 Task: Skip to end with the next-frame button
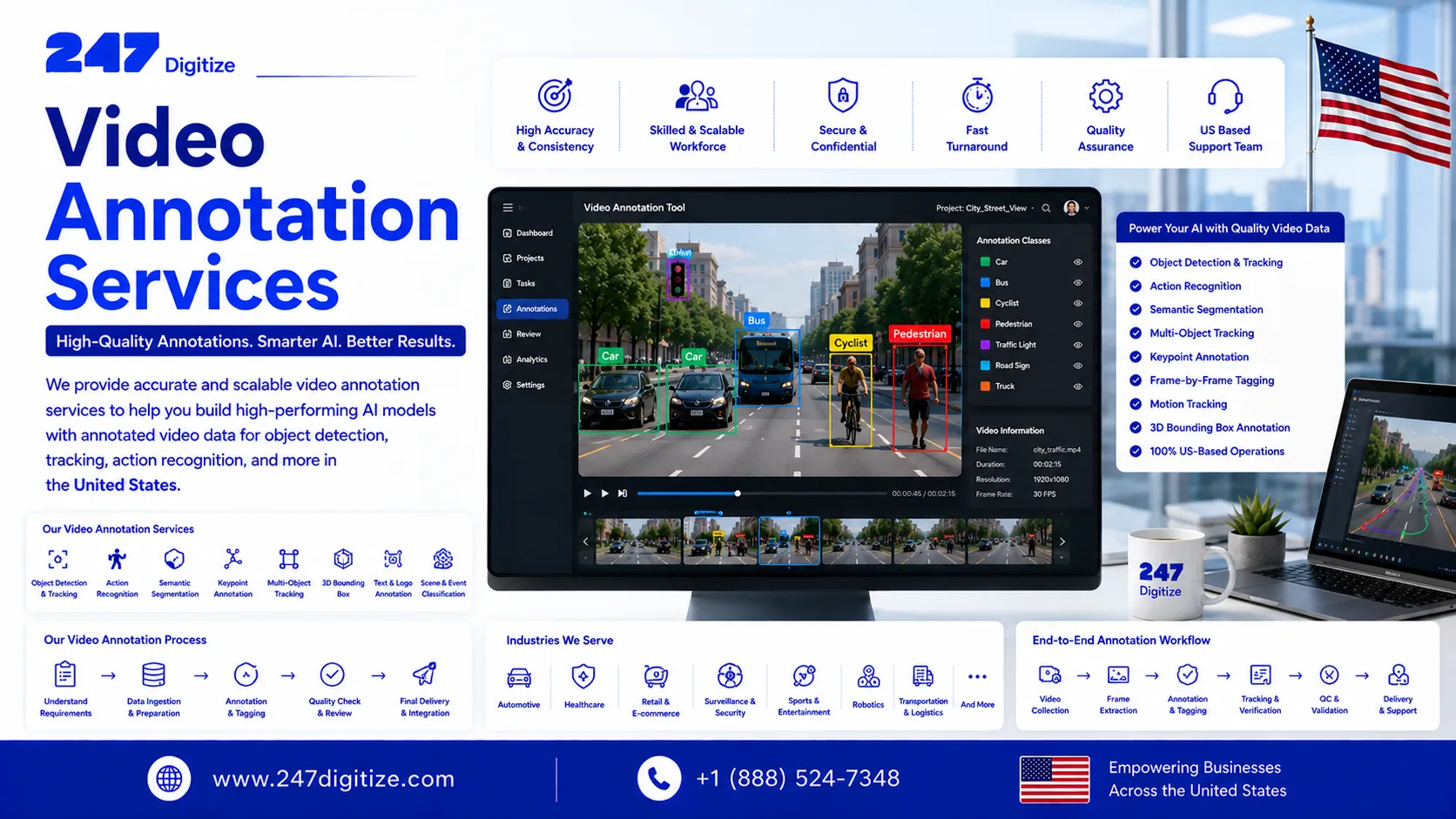[x=622, y=493]
